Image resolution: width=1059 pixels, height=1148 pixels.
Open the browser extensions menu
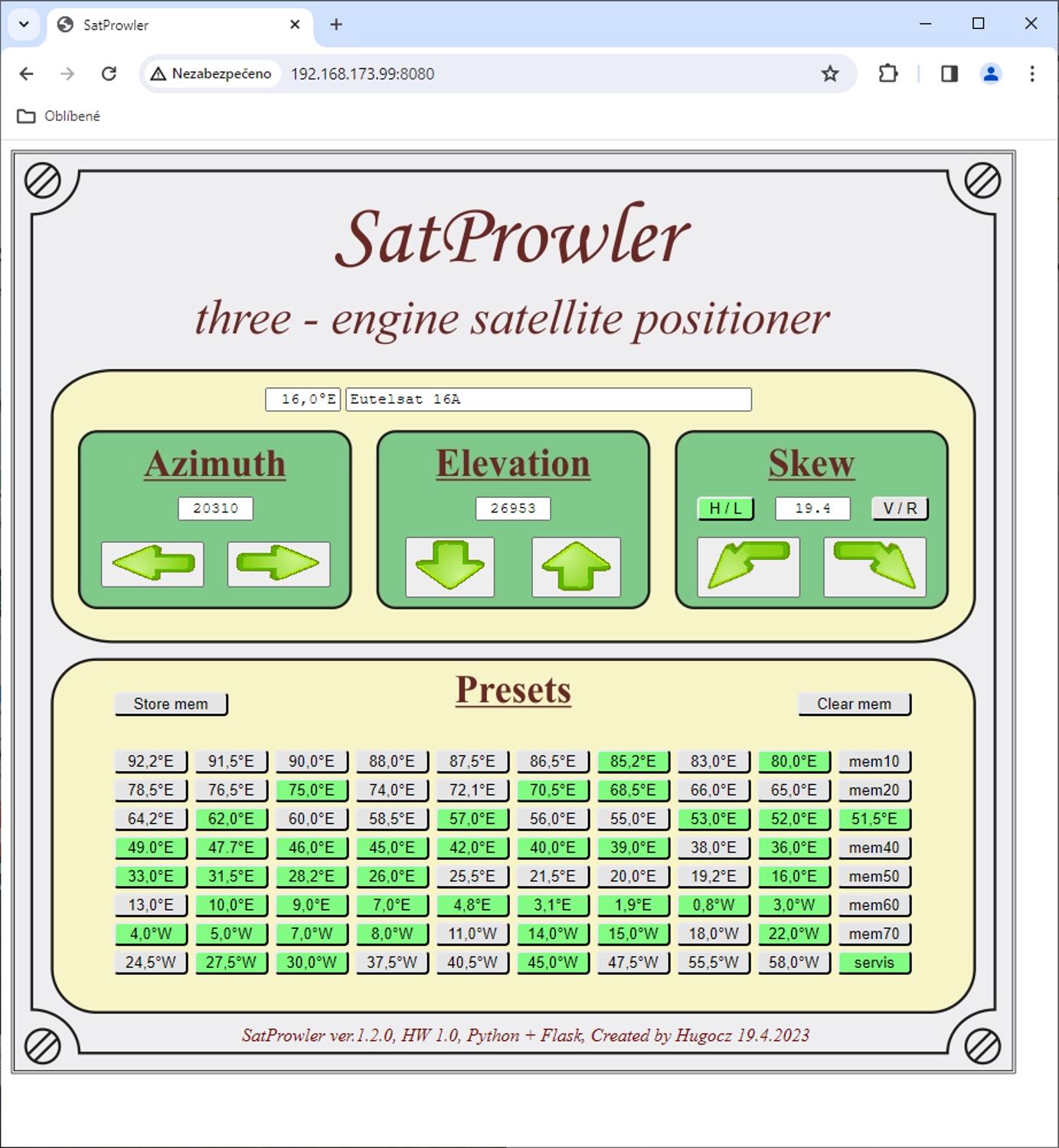tap(887, 74)
